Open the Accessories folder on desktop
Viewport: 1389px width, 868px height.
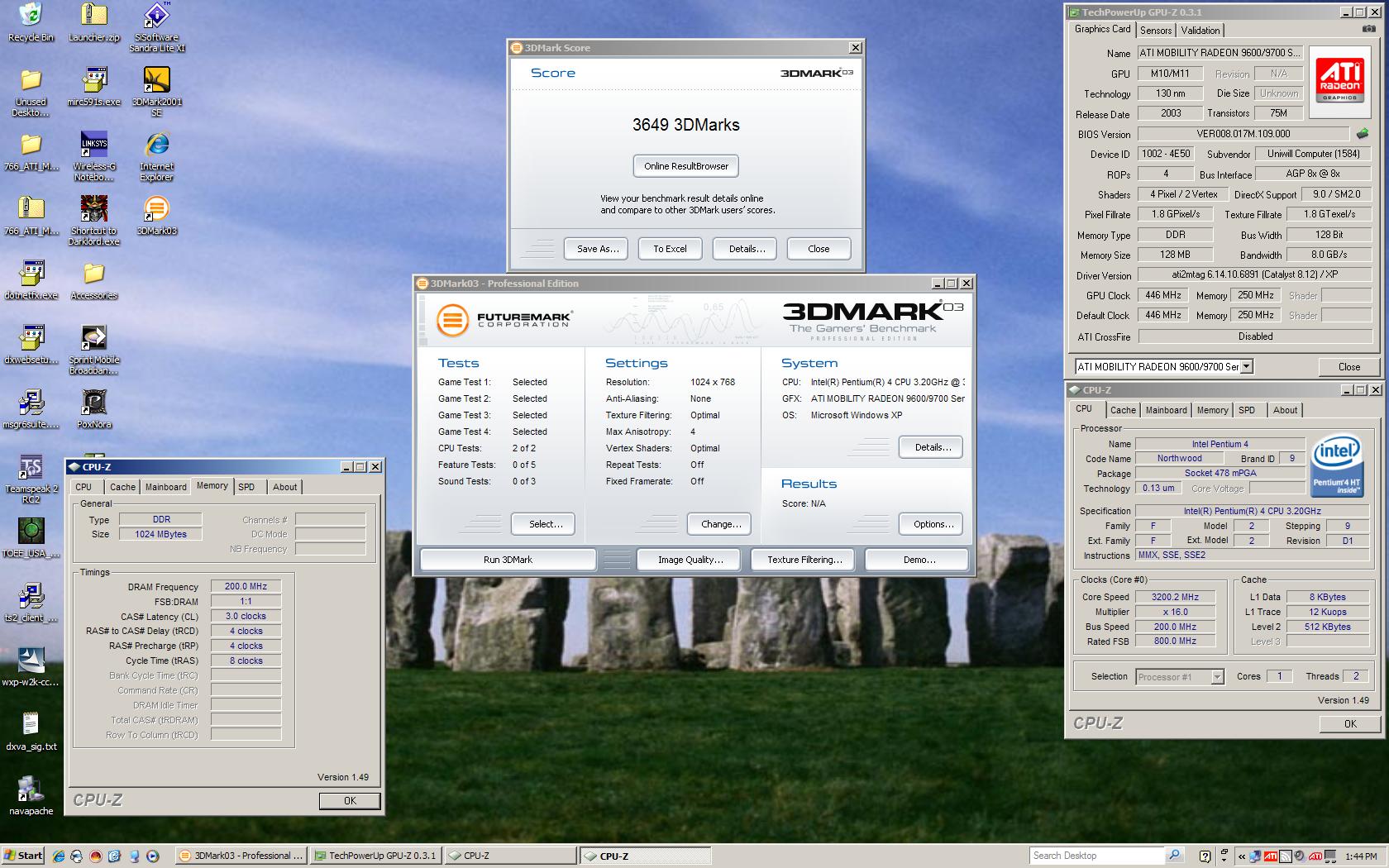click(93, 280)
